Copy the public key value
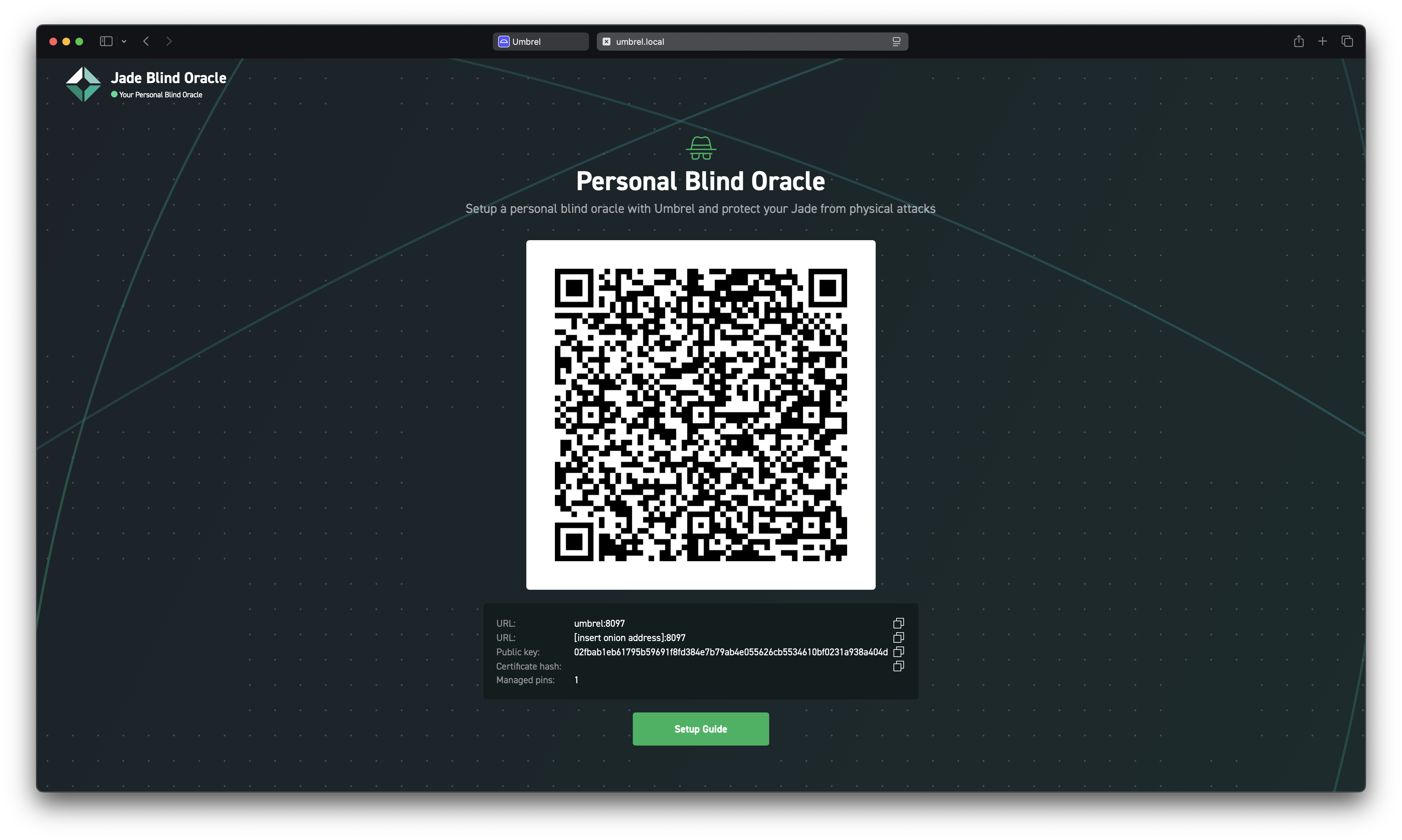1402x840 pixels. [898, 651]
